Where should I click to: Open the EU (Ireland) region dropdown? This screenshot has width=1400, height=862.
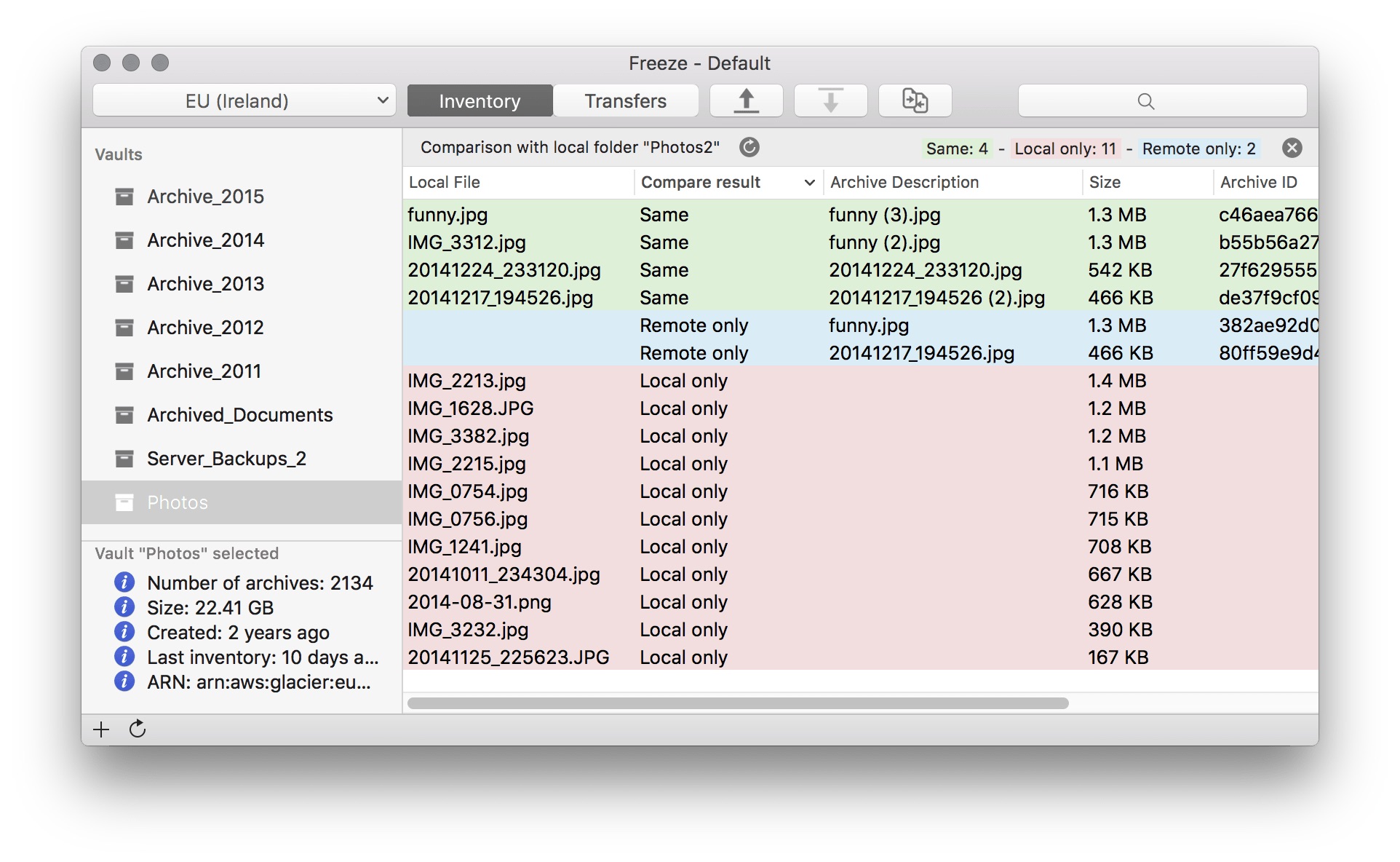[244, 100]
